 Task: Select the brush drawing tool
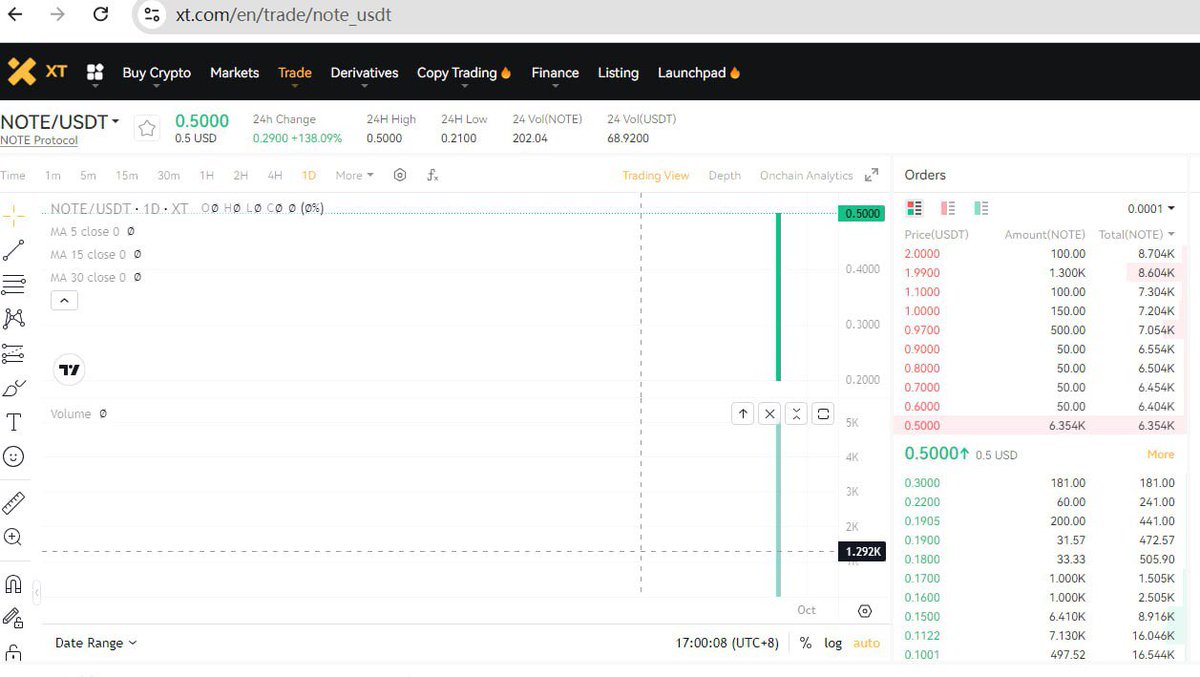coord(14,388)
